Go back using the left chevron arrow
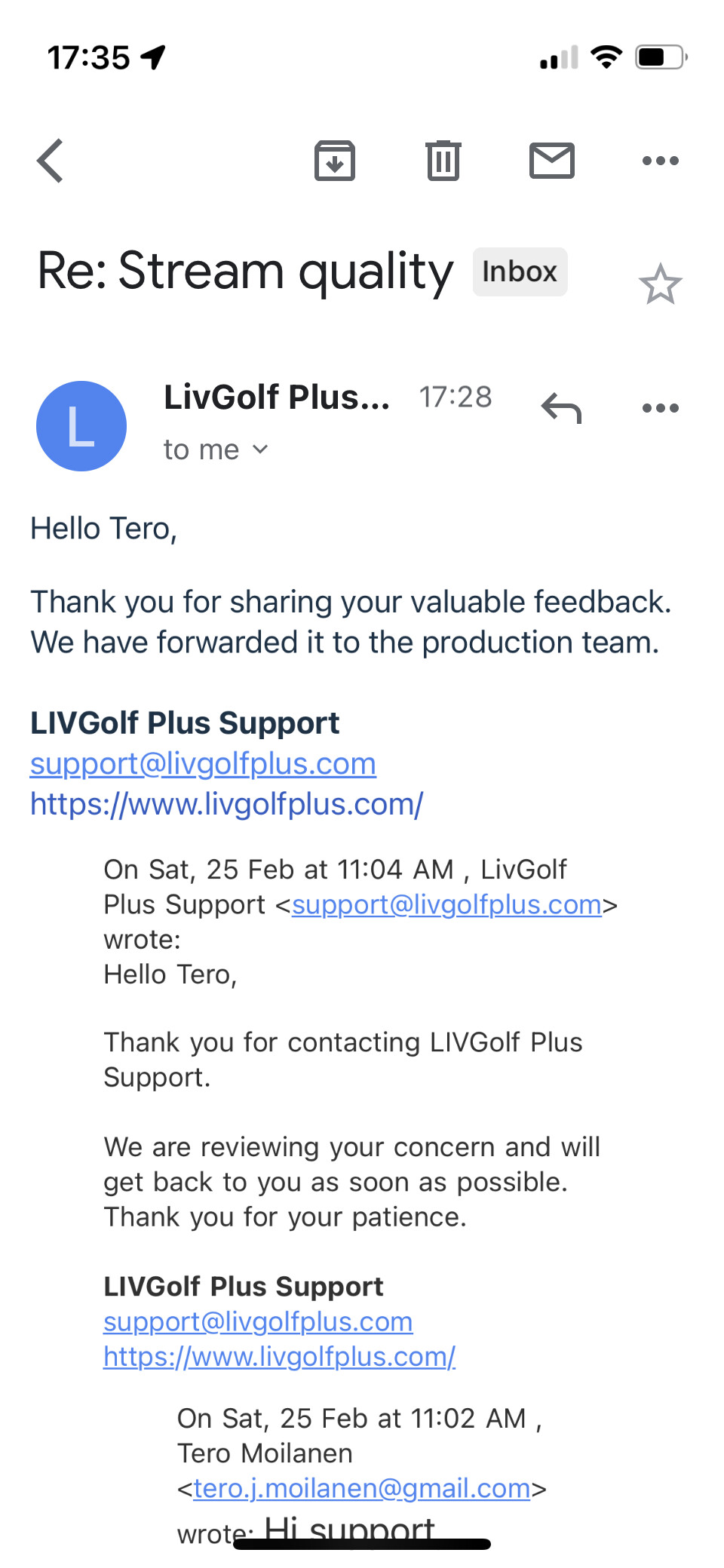This screenshot has height=1568, width=724. [50, 161]
